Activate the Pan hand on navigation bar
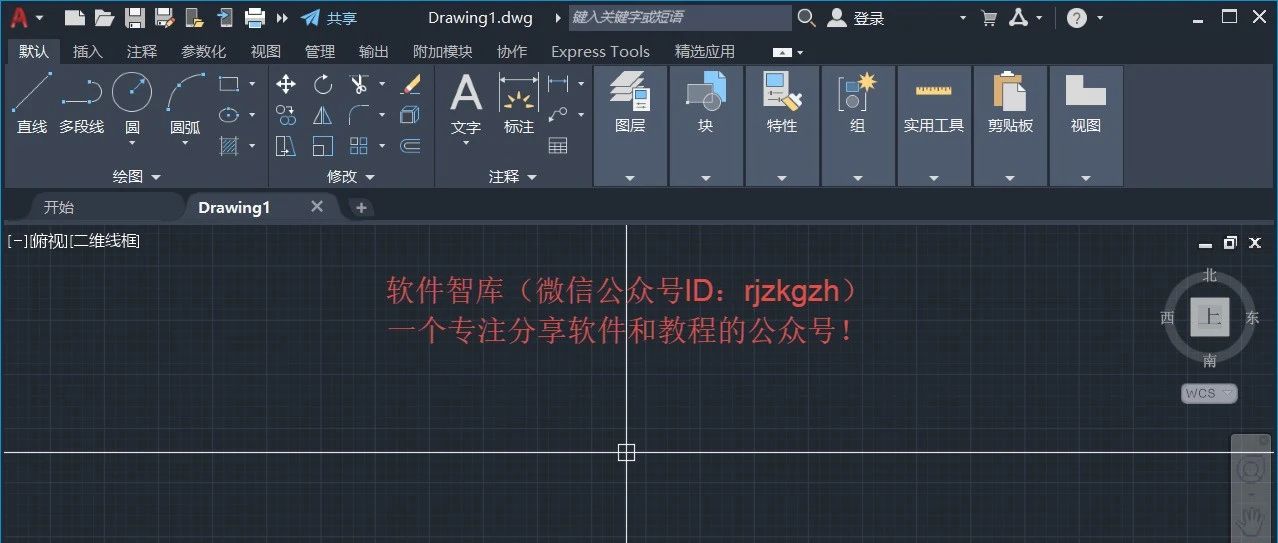Image resolution: width=1278 pixels, height=543 pixels. coord(1250,521)
